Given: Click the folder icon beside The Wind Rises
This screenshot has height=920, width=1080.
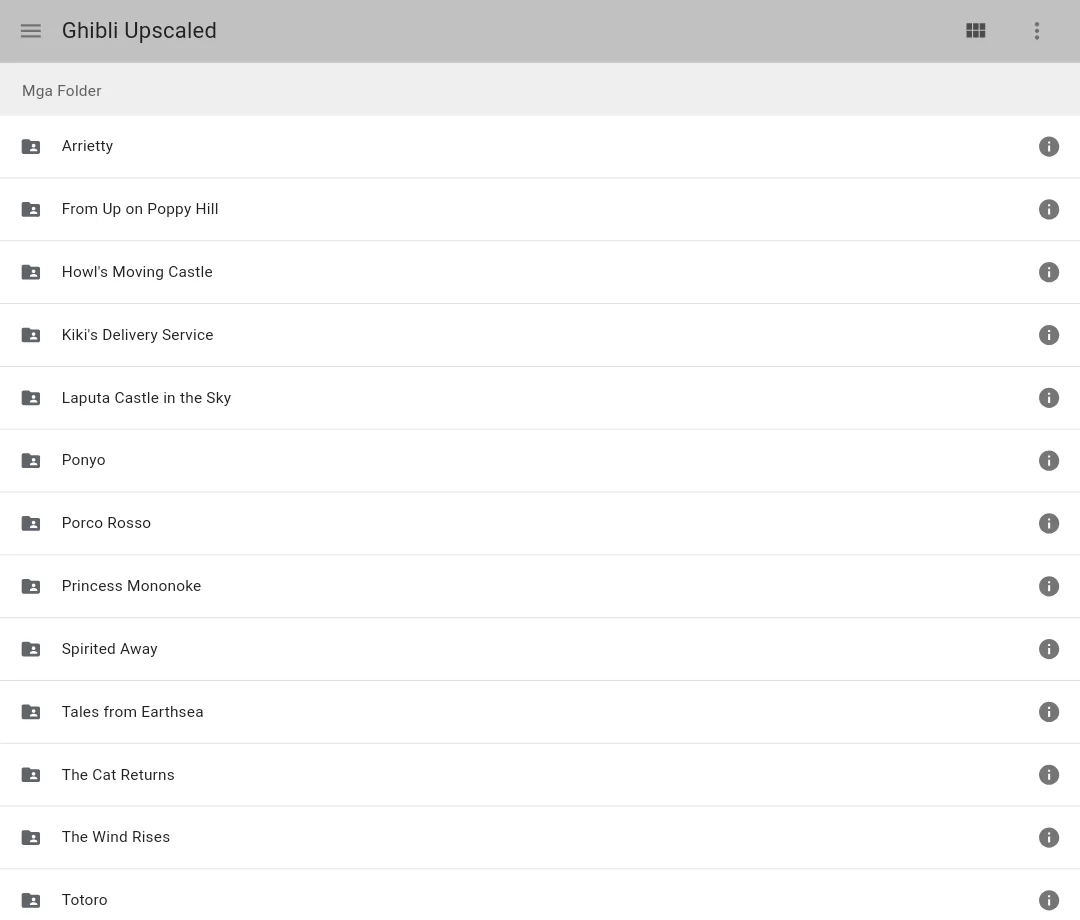Looking at the screenshot, I should [31, 837].
